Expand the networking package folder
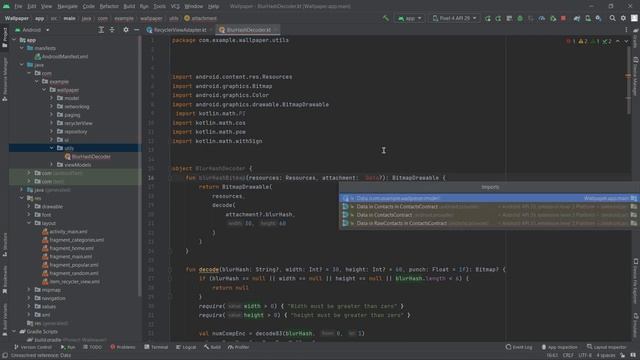The height and width of the screenshot is (360, 640). click(x=51, y=107)
